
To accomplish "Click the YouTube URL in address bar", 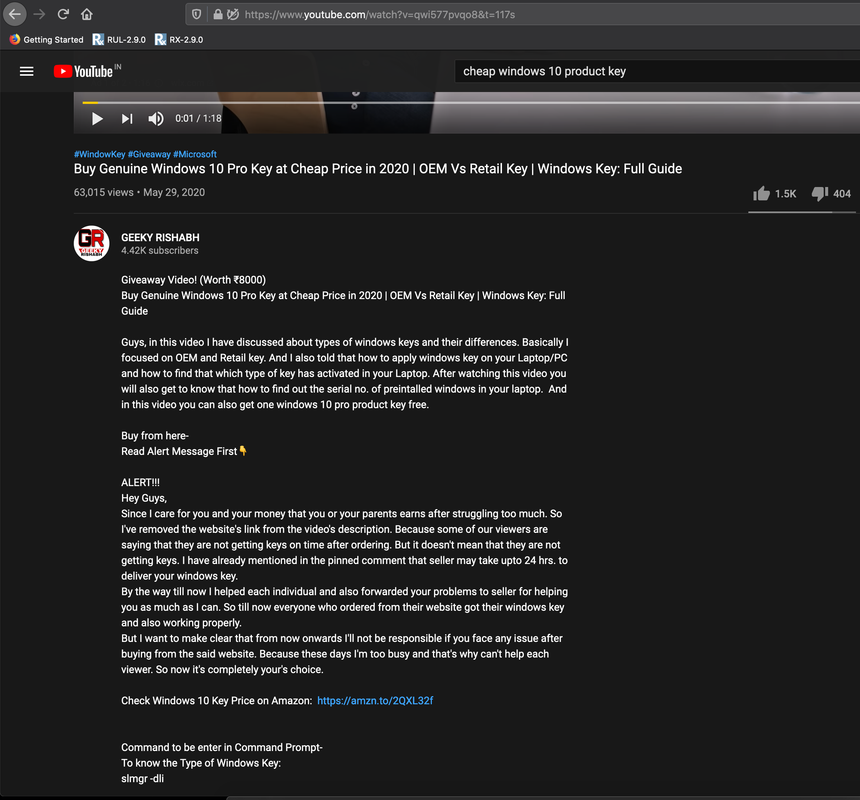I will click(380, 15).
